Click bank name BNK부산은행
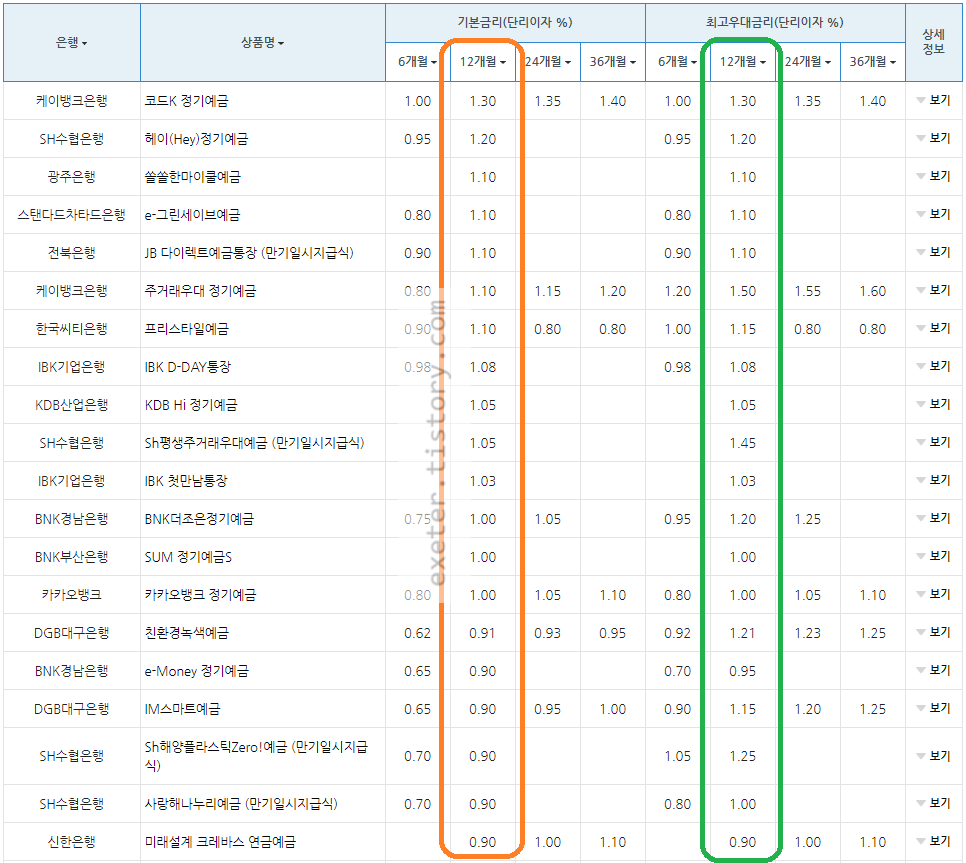Viewport: 966px width, 863px height. tap(71, 557)
